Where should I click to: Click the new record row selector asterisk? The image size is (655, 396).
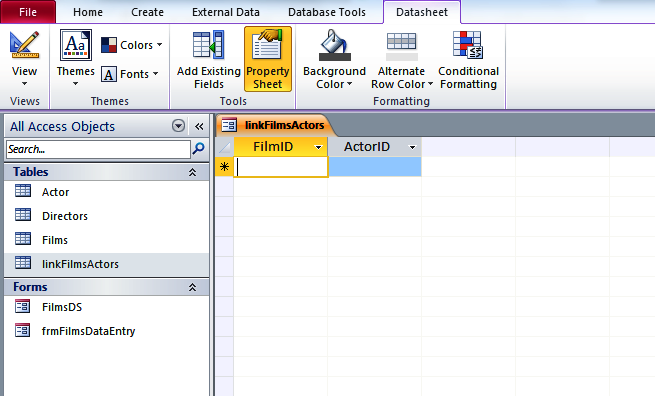point(224,167)
